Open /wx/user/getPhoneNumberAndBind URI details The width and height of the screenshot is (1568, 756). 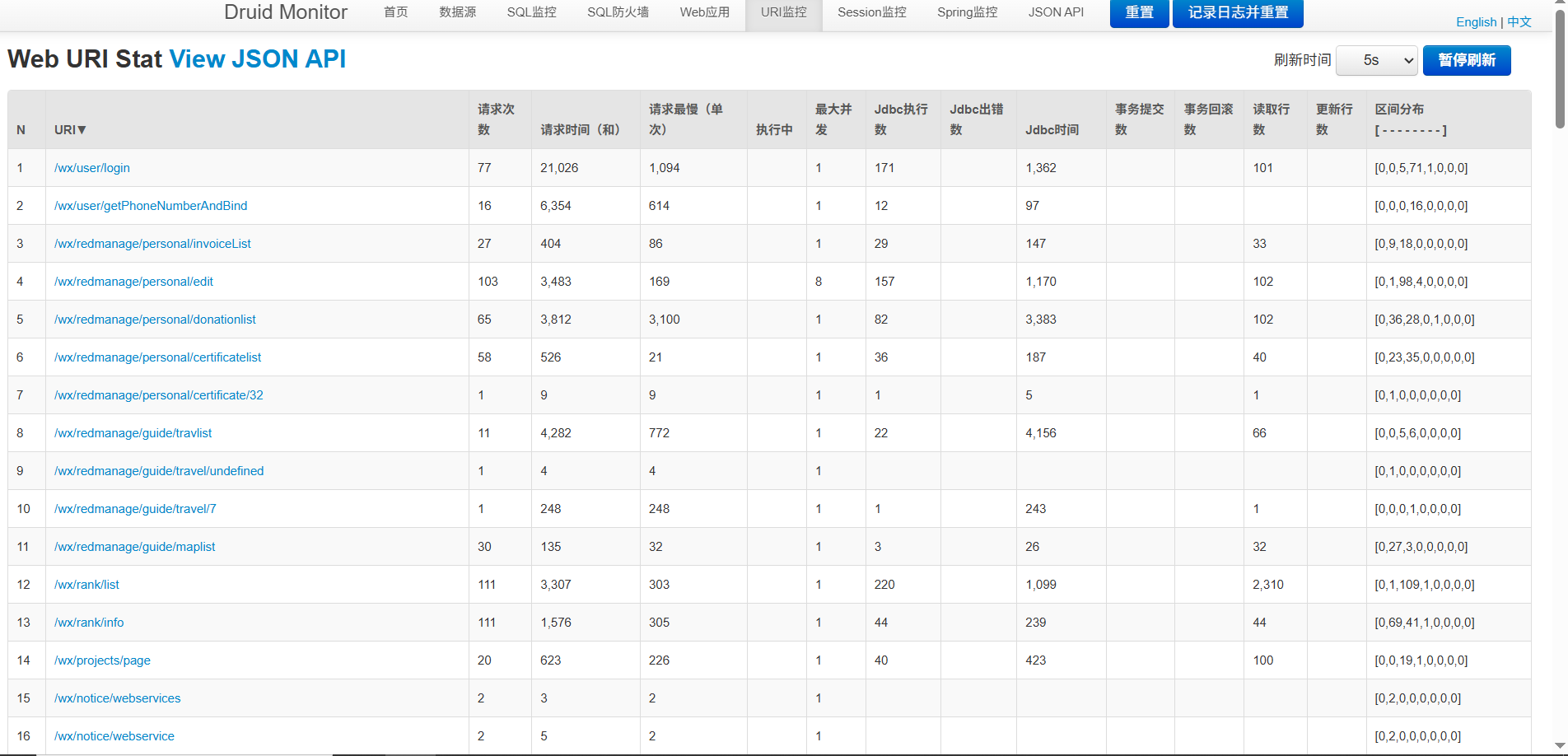tap(151, 206)
